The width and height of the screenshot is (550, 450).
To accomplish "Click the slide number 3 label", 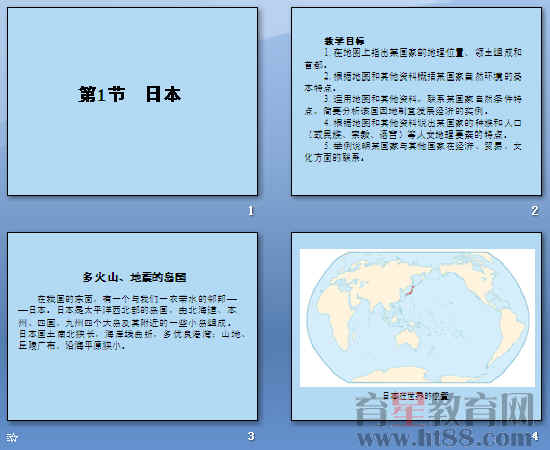I will [251, 436].
